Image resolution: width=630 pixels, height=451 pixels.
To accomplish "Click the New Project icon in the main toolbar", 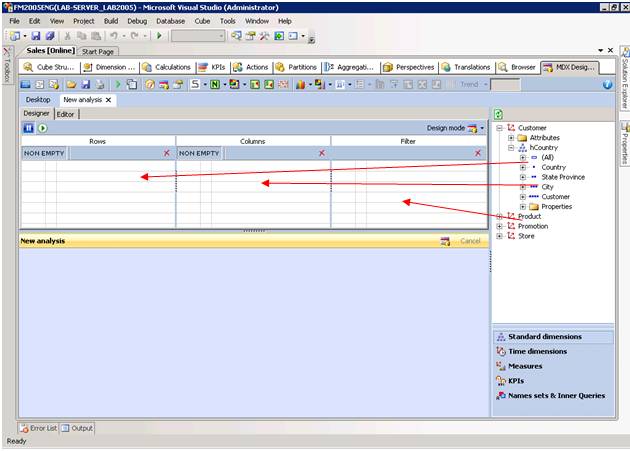I will pos(15,36).
